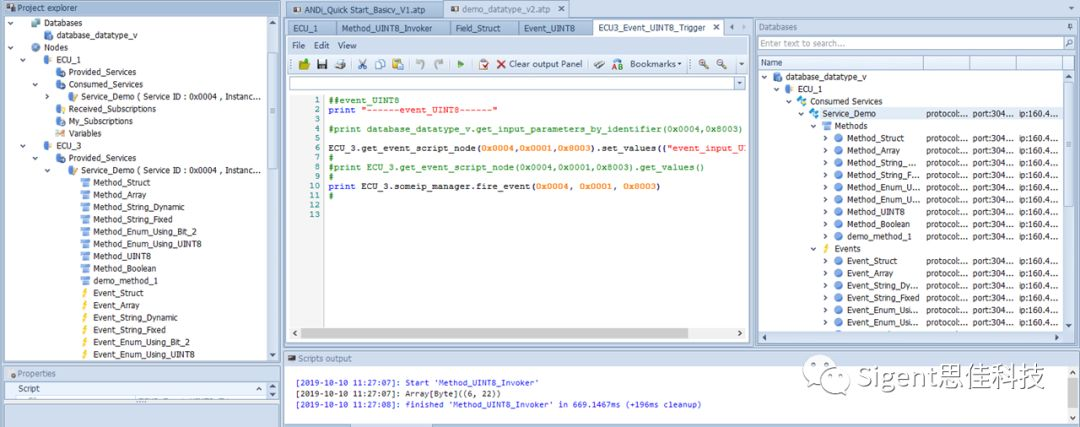Click the Databases search text field
Screen dimensions: 1080x427
pos(905,43)
